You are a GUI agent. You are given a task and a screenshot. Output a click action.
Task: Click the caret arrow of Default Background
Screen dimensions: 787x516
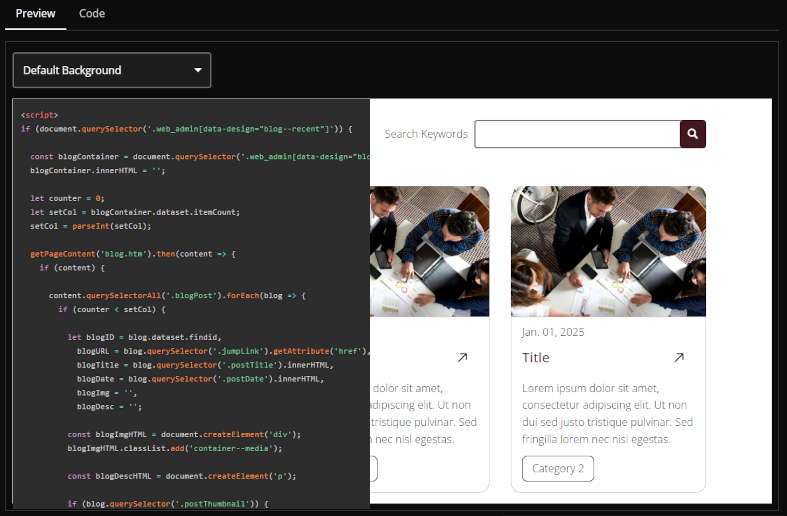point(198,70)
